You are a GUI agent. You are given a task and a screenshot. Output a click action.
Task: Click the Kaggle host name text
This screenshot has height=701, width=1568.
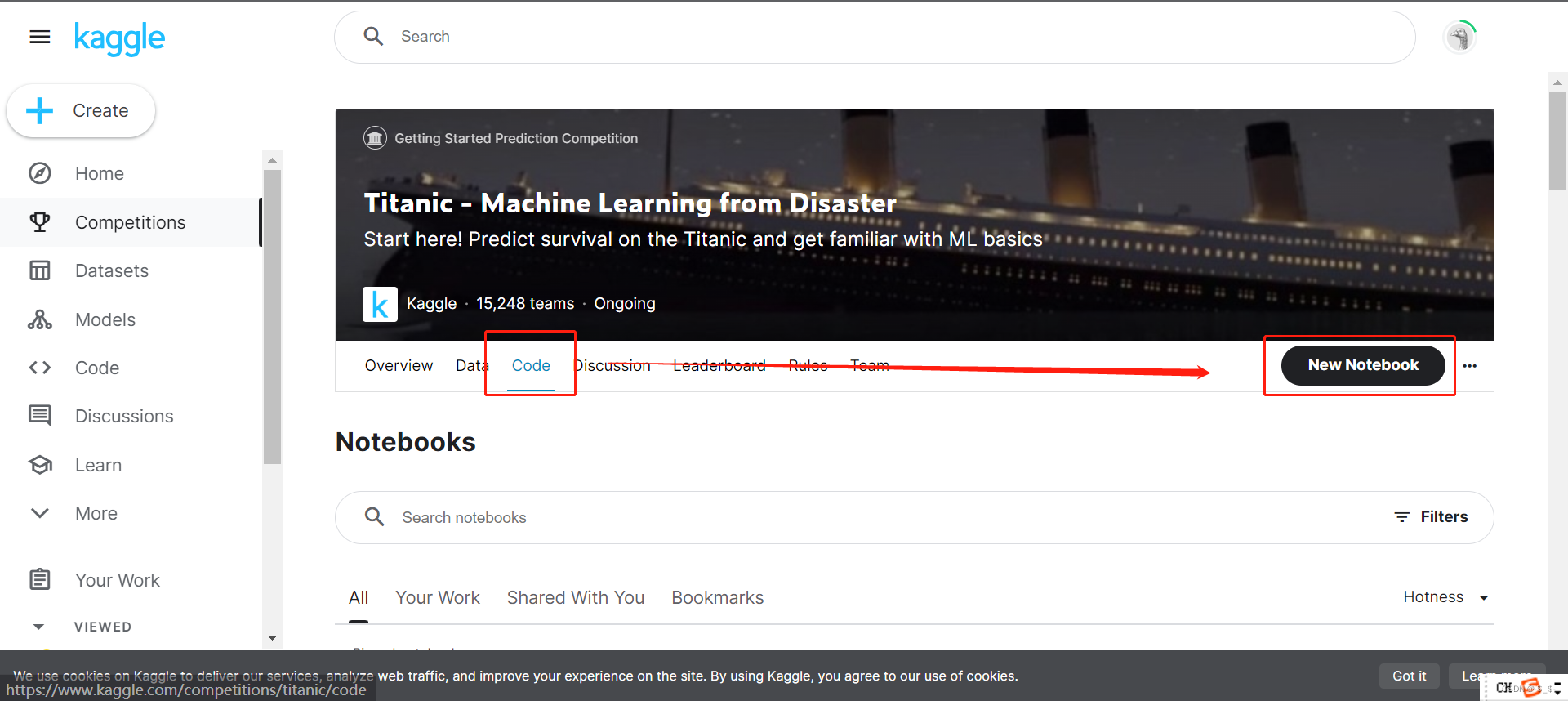click(x=431, y=304)
